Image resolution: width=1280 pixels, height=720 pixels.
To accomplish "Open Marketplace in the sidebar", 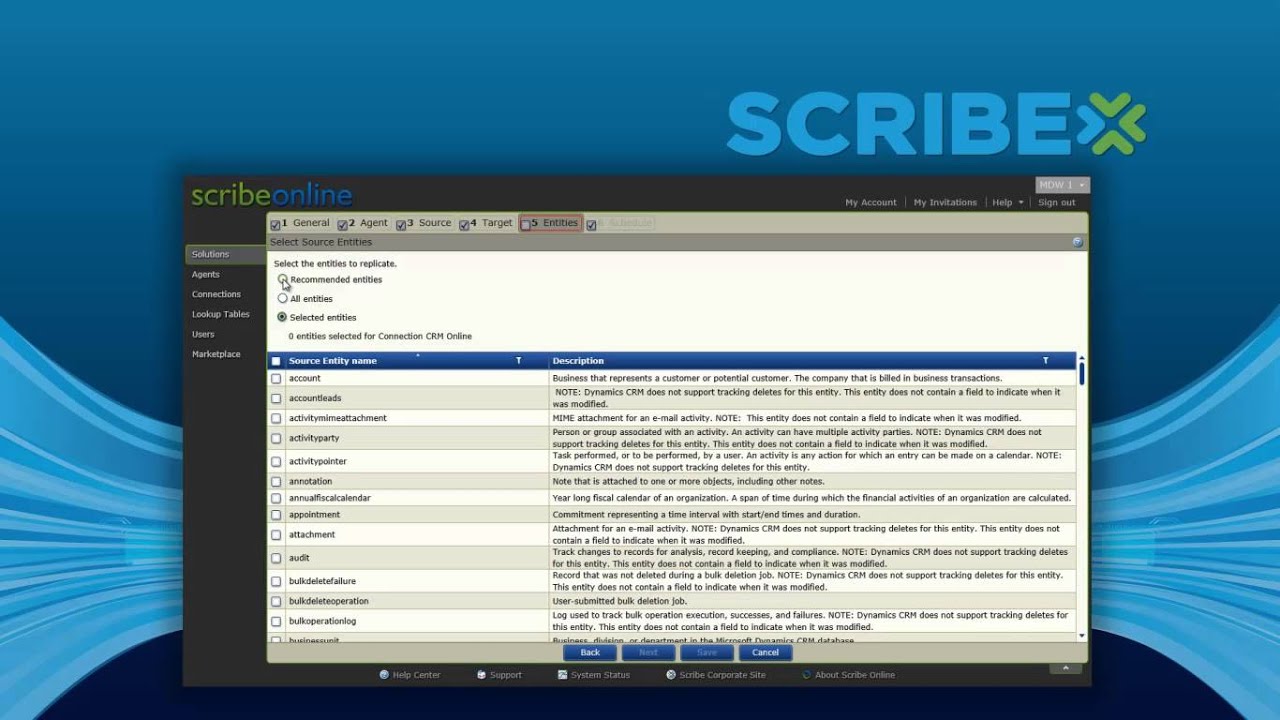I will [x=216, y=354].
